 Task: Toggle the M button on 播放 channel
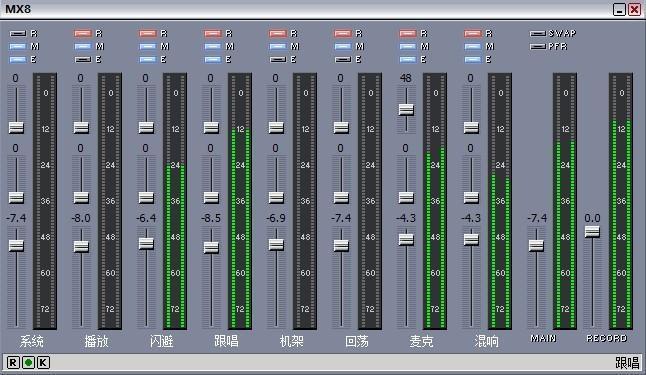[x=82, y=47]
